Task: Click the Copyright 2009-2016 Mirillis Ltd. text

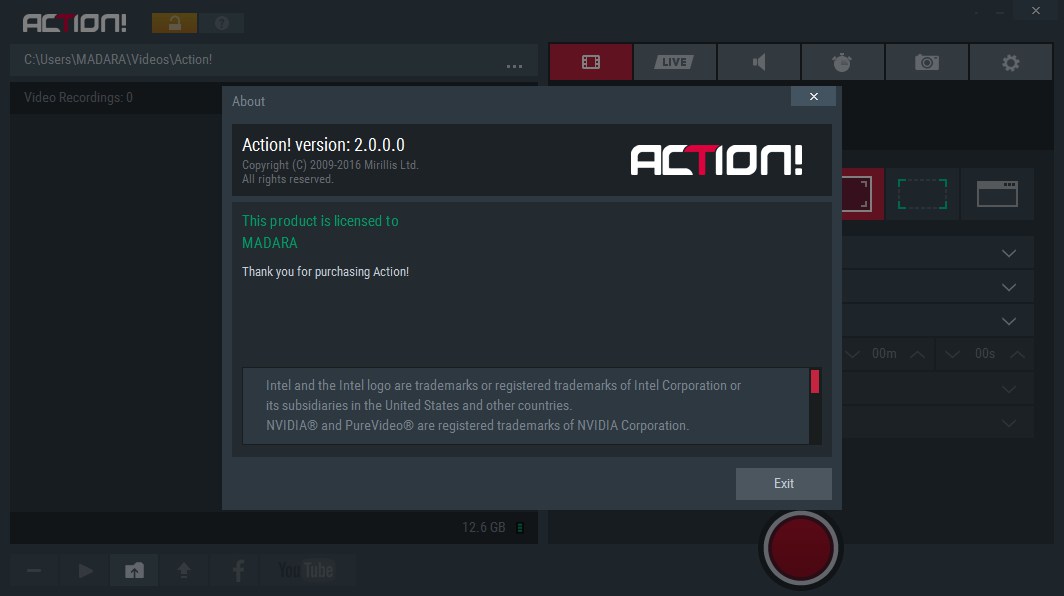Action: (x=330, y=165)
